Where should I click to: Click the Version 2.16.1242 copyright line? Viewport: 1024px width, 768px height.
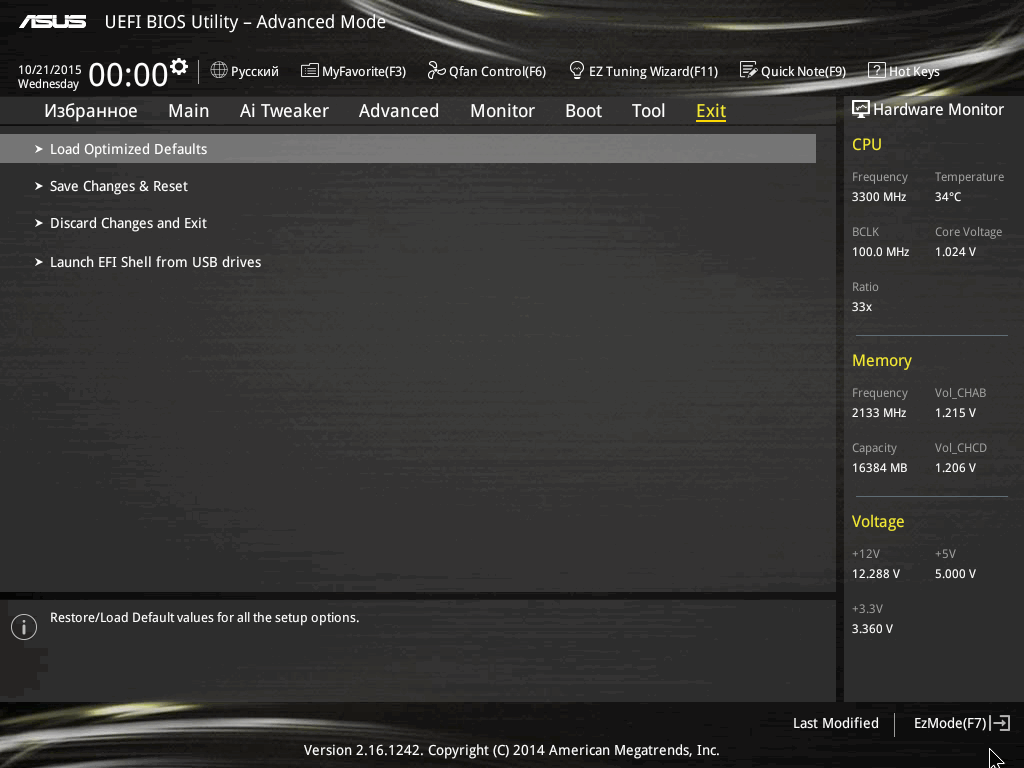click(x=511, y=750)
